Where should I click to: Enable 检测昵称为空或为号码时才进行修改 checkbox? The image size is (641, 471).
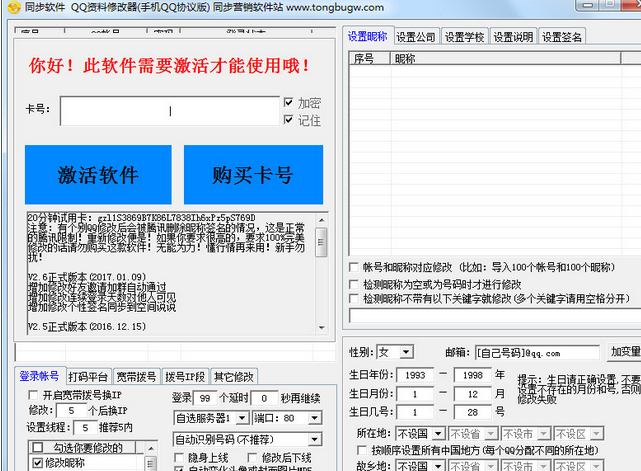click(x=354, y=284)
